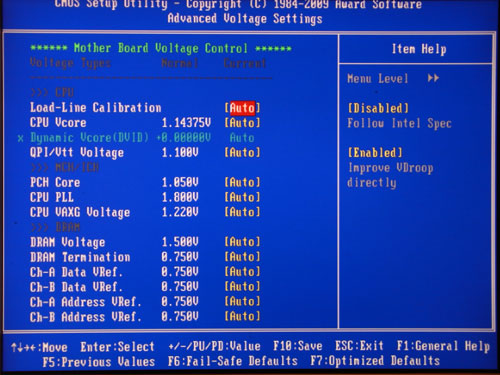
Task: Click the dimmed Normal column header
Action: [x=180, y=63]
